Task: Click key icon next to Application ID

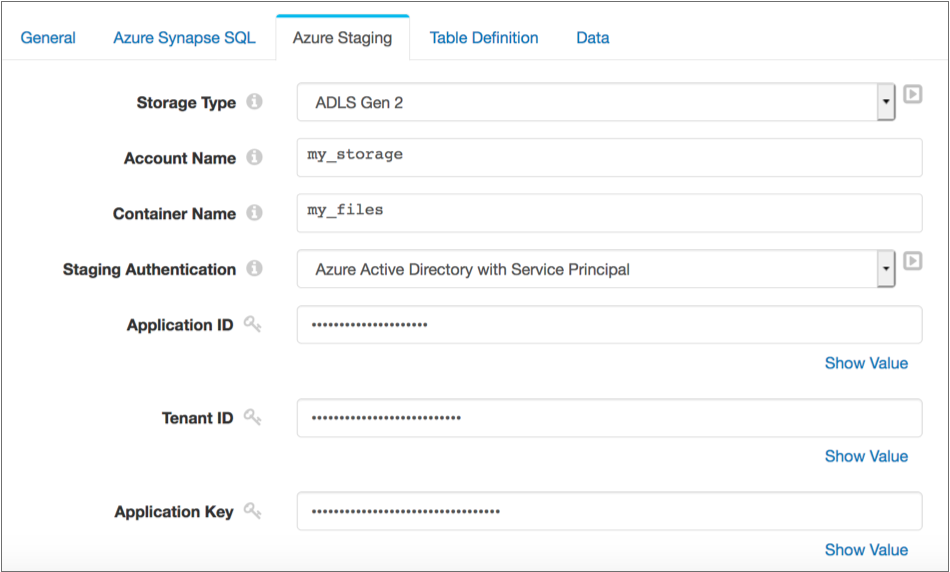Action: tap(253, 325)
